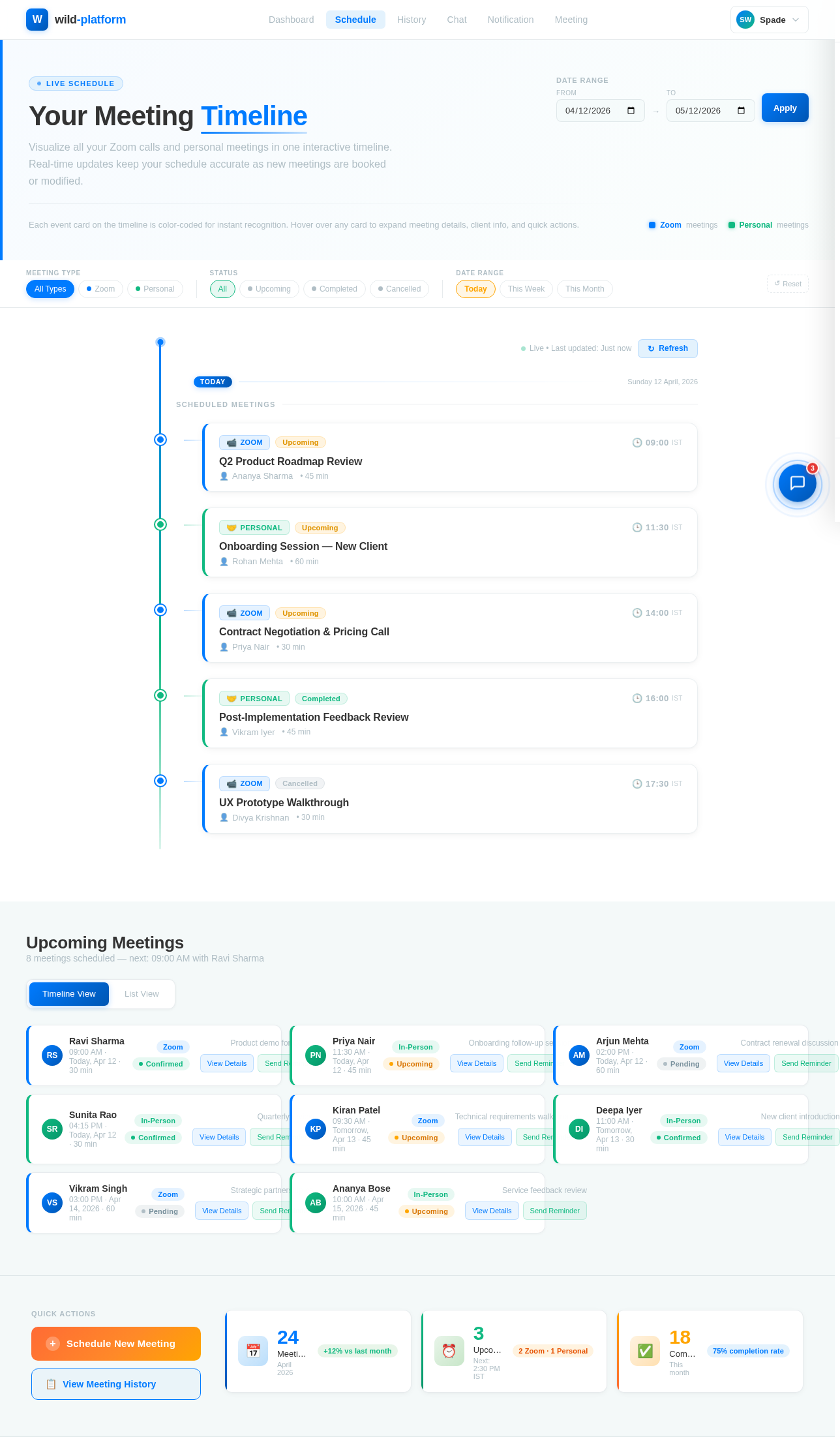Reset all the filters

point(788,284)
